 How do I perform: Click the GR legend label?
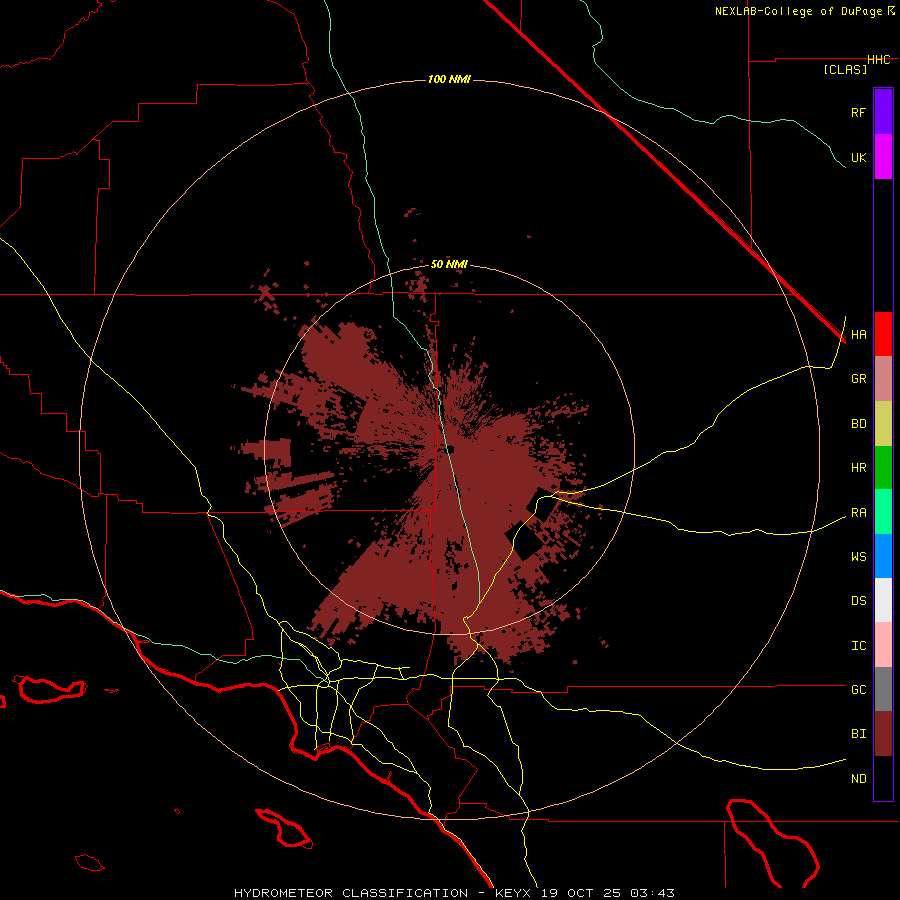(x=859, y=379)
